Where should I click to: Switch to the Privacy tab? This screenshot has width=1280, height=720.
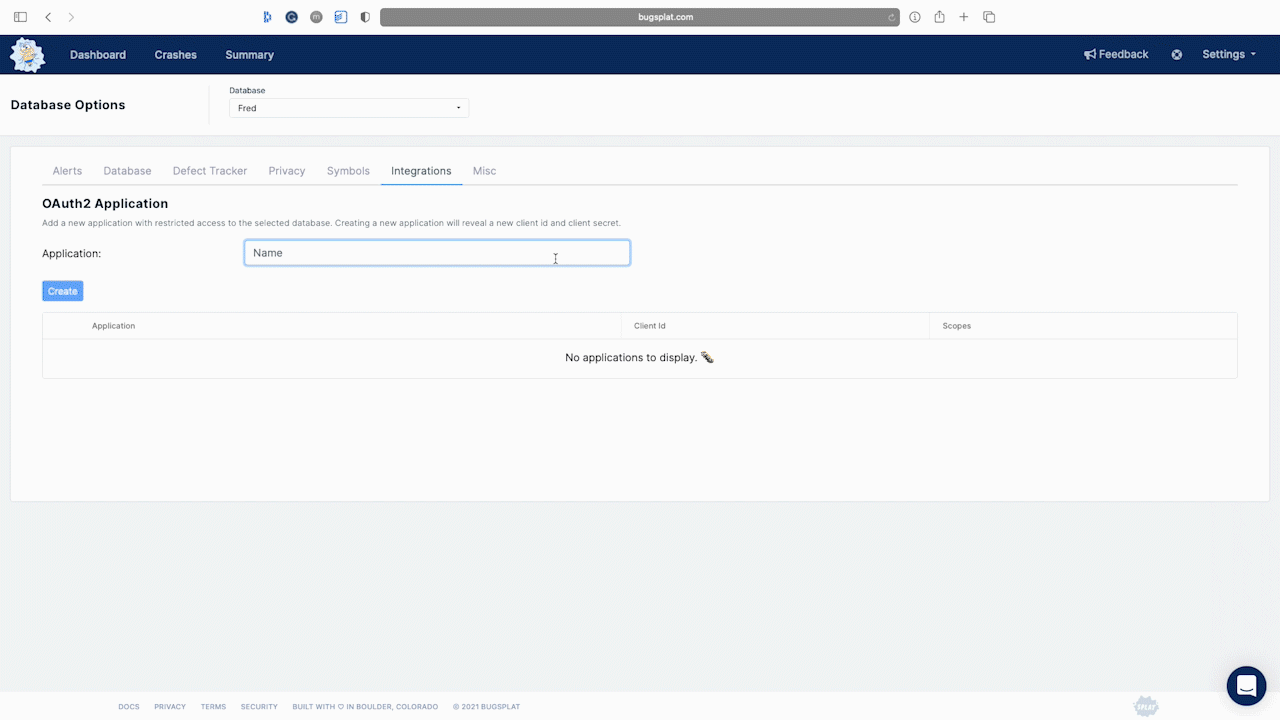point(287,171)
